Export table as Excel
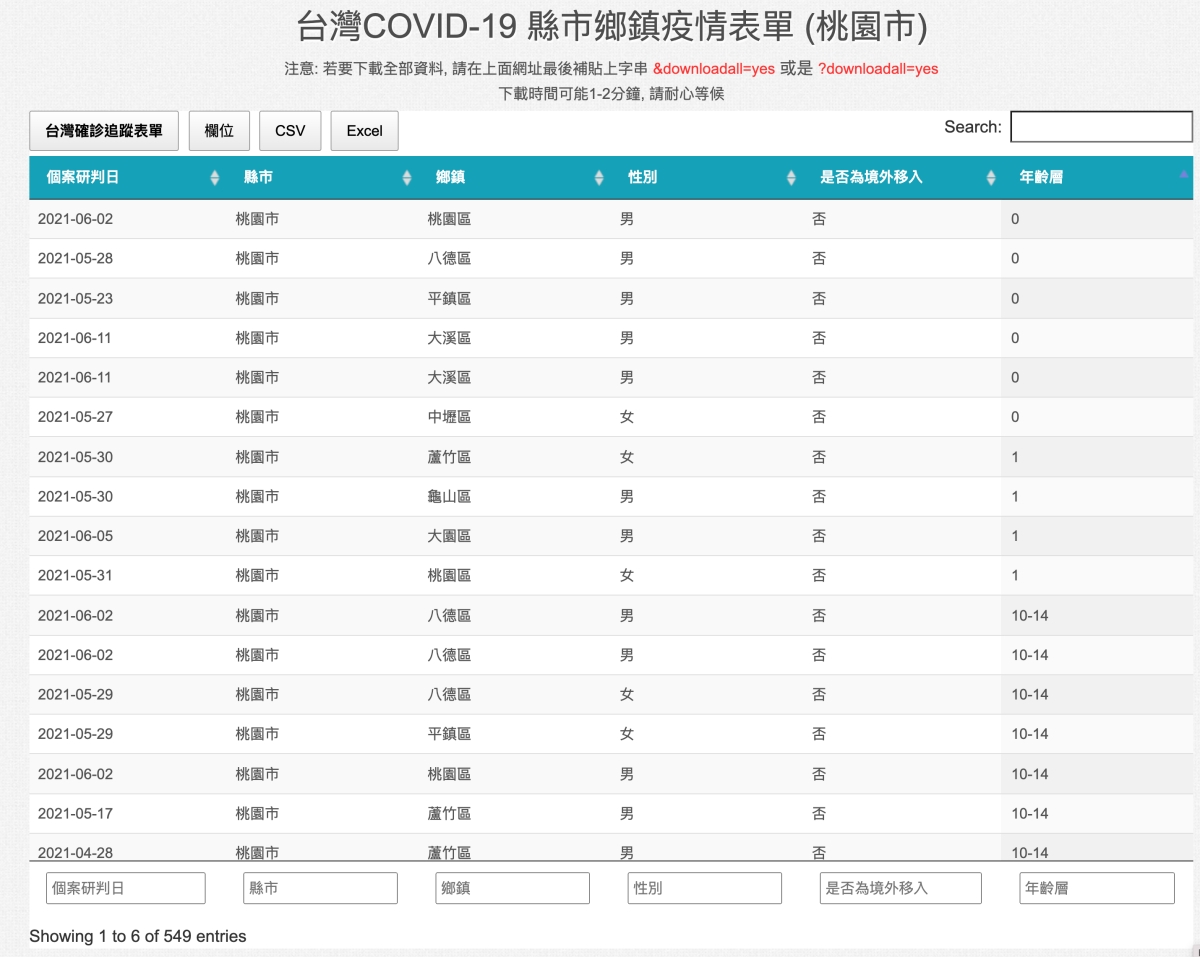The image size is (1200, 957). tap(365, 131)
